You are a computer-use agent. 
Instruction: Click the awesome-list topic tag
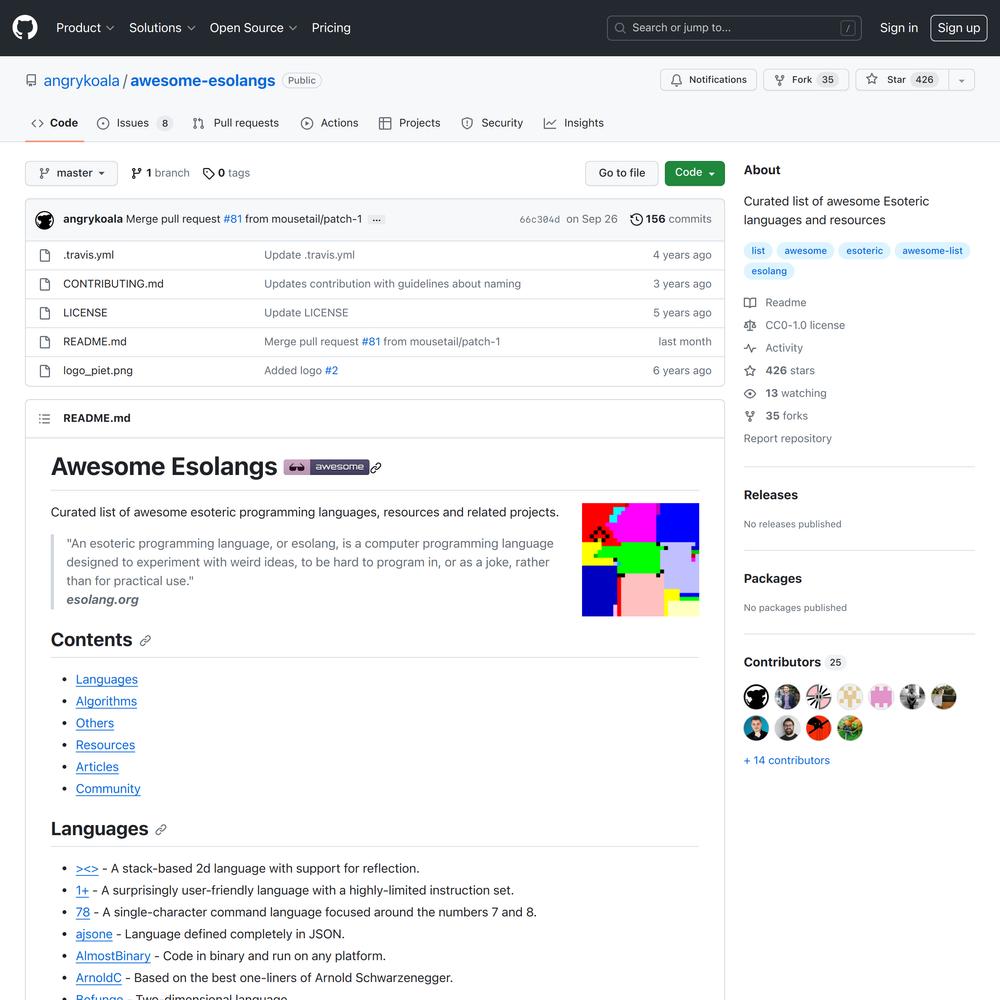[x=932, y=251]
